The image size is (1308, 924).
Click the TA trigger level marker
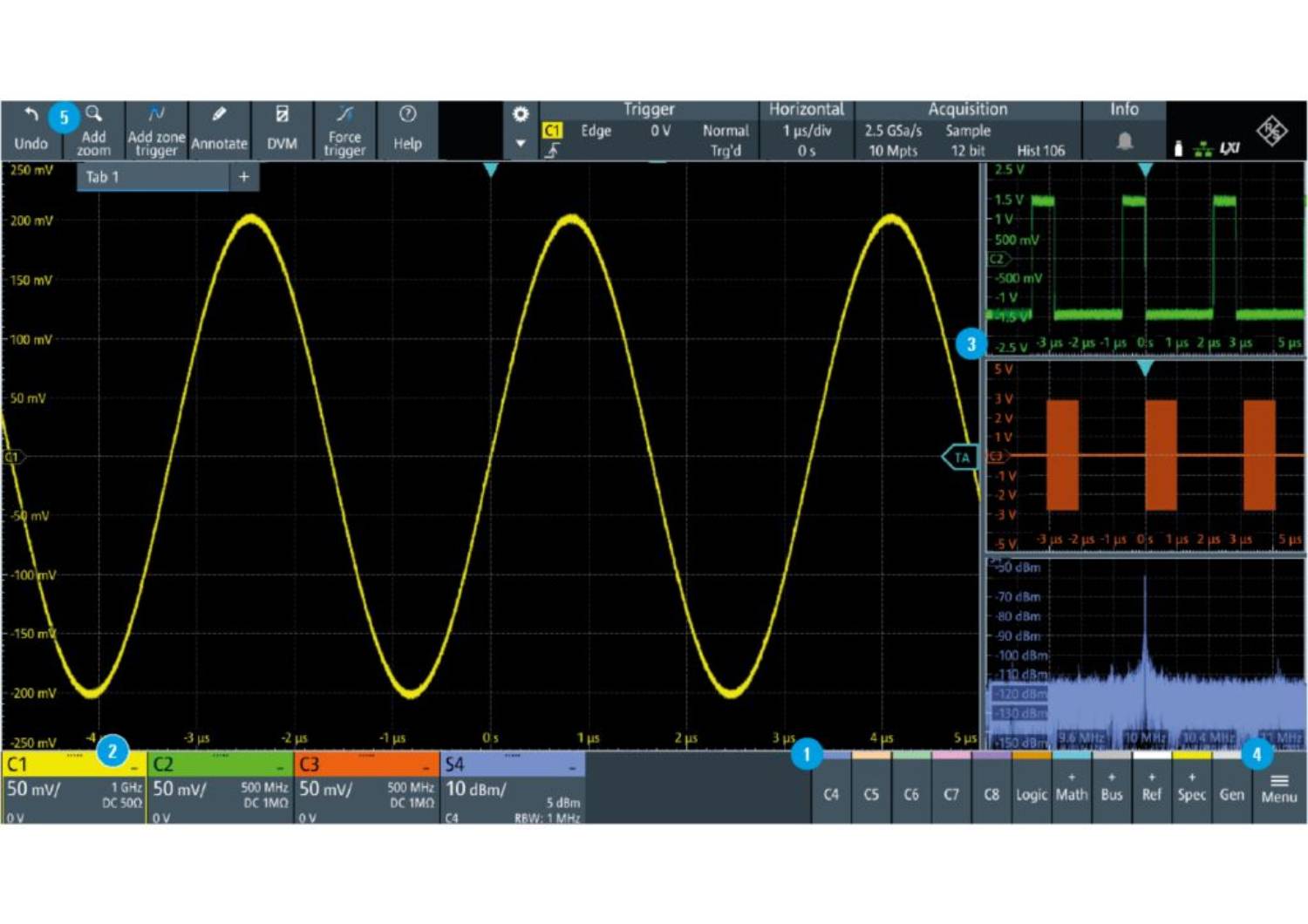click(x=961, y=457)
